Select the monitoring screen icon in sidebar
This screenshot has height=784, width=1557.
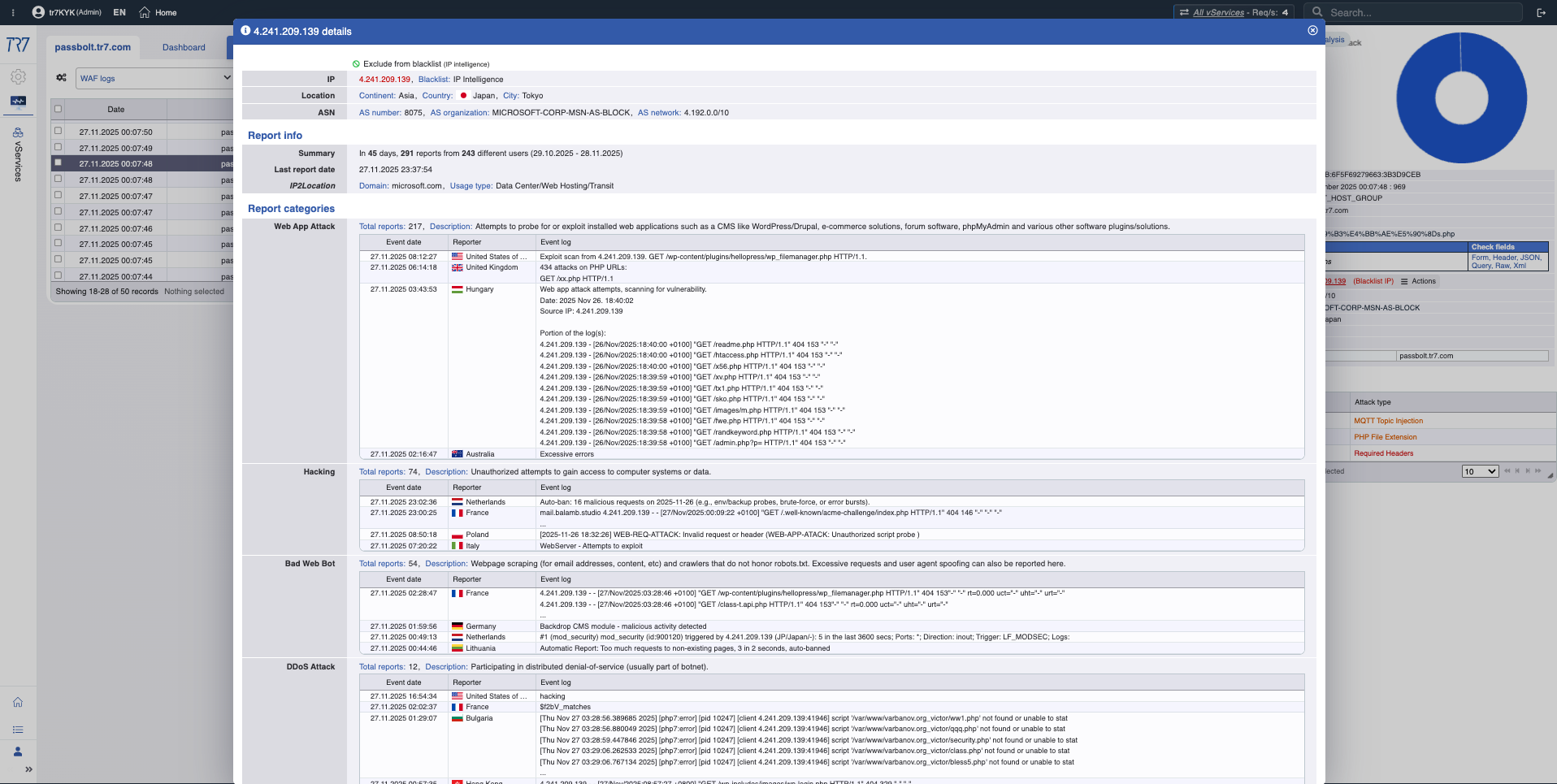coord(18,102)
